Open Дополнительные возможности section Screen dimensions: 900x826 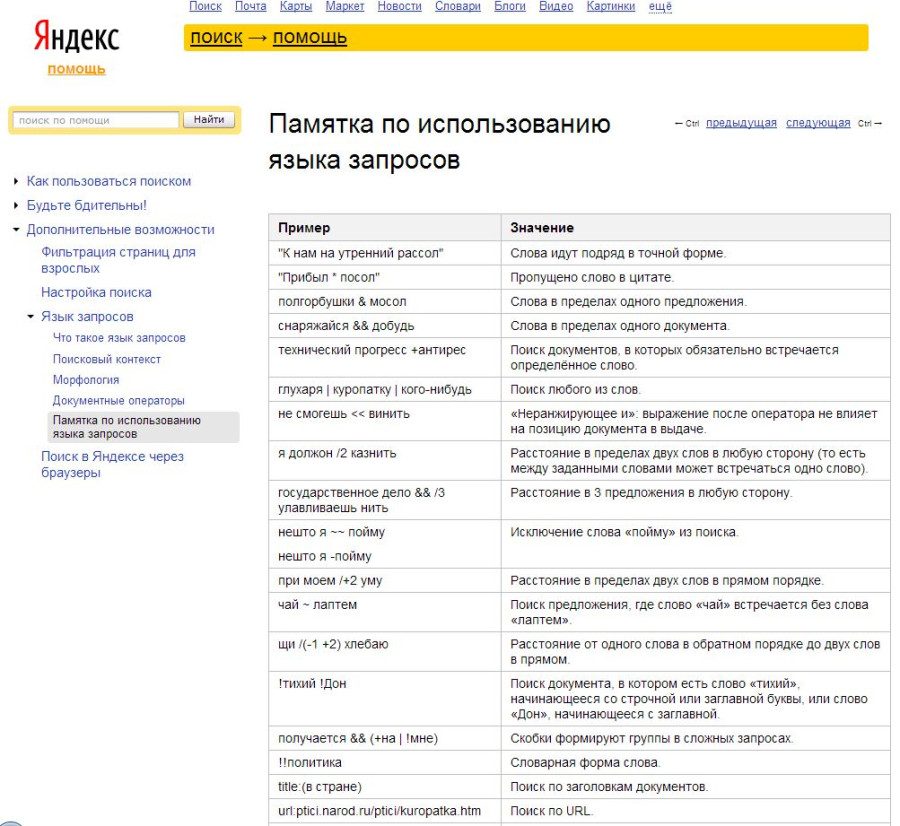point(121,230)
